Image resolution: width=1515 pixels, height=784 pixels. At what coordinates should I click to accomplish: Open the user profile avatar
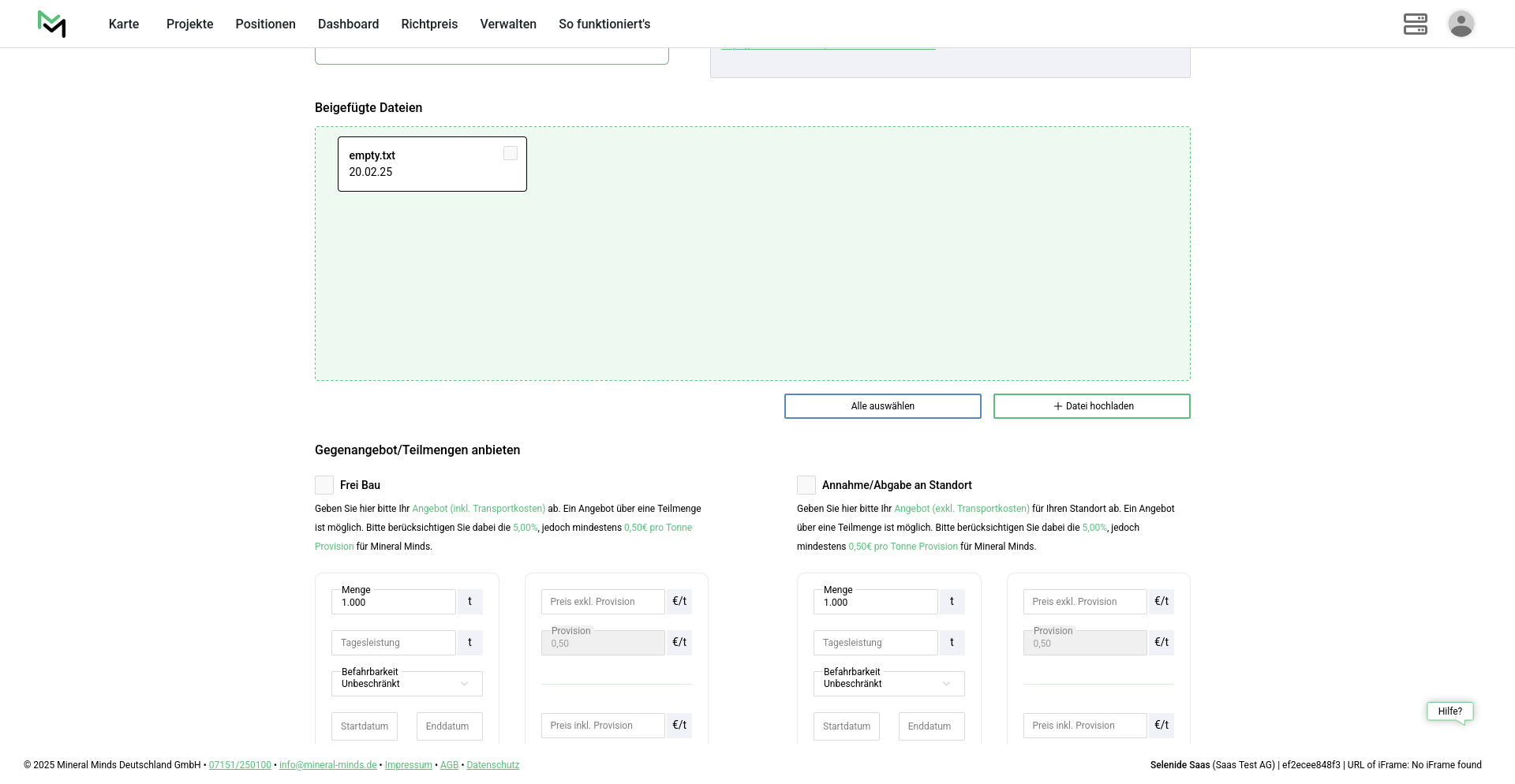[x=1461, y=24]
